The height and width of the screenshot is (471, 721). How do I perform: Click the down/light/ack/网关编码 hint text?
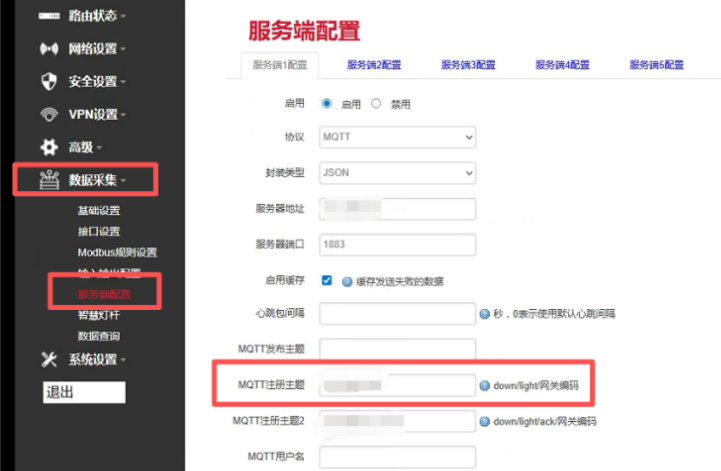pos(545,421)
